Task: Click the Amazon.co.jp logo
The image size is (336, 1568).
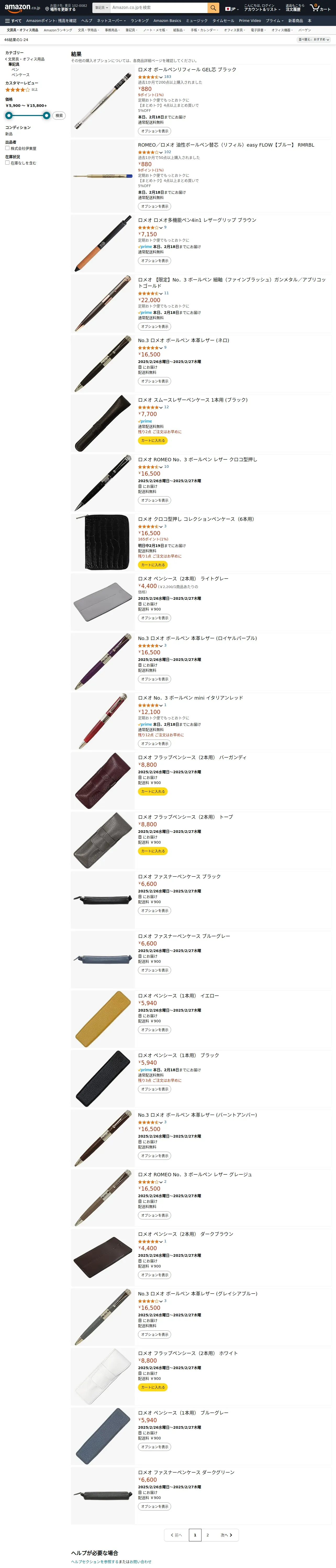Action: click(22, 8)
